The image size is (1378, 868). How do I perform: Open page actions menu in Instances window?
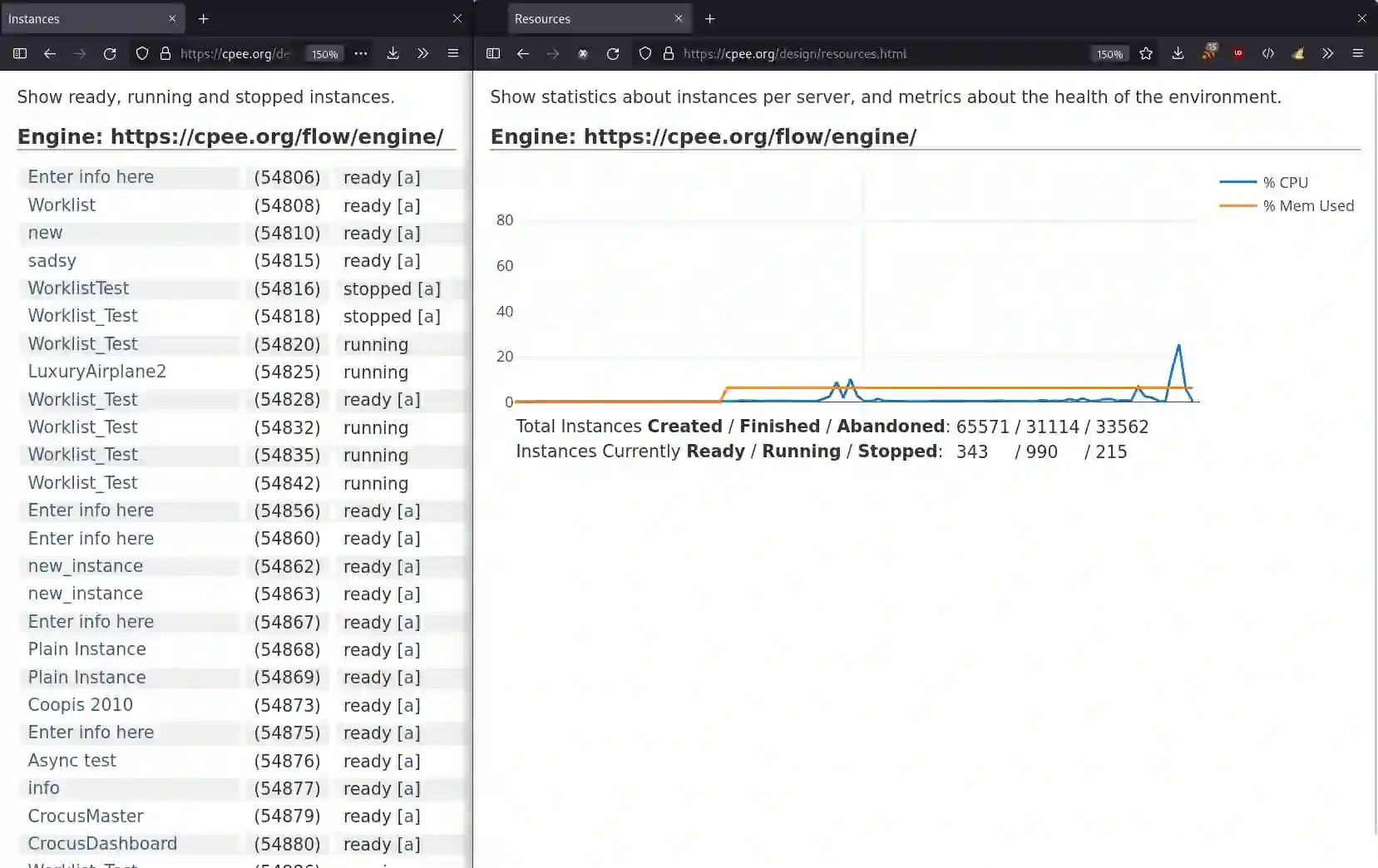pyautogui.click(x=360, y=53)
